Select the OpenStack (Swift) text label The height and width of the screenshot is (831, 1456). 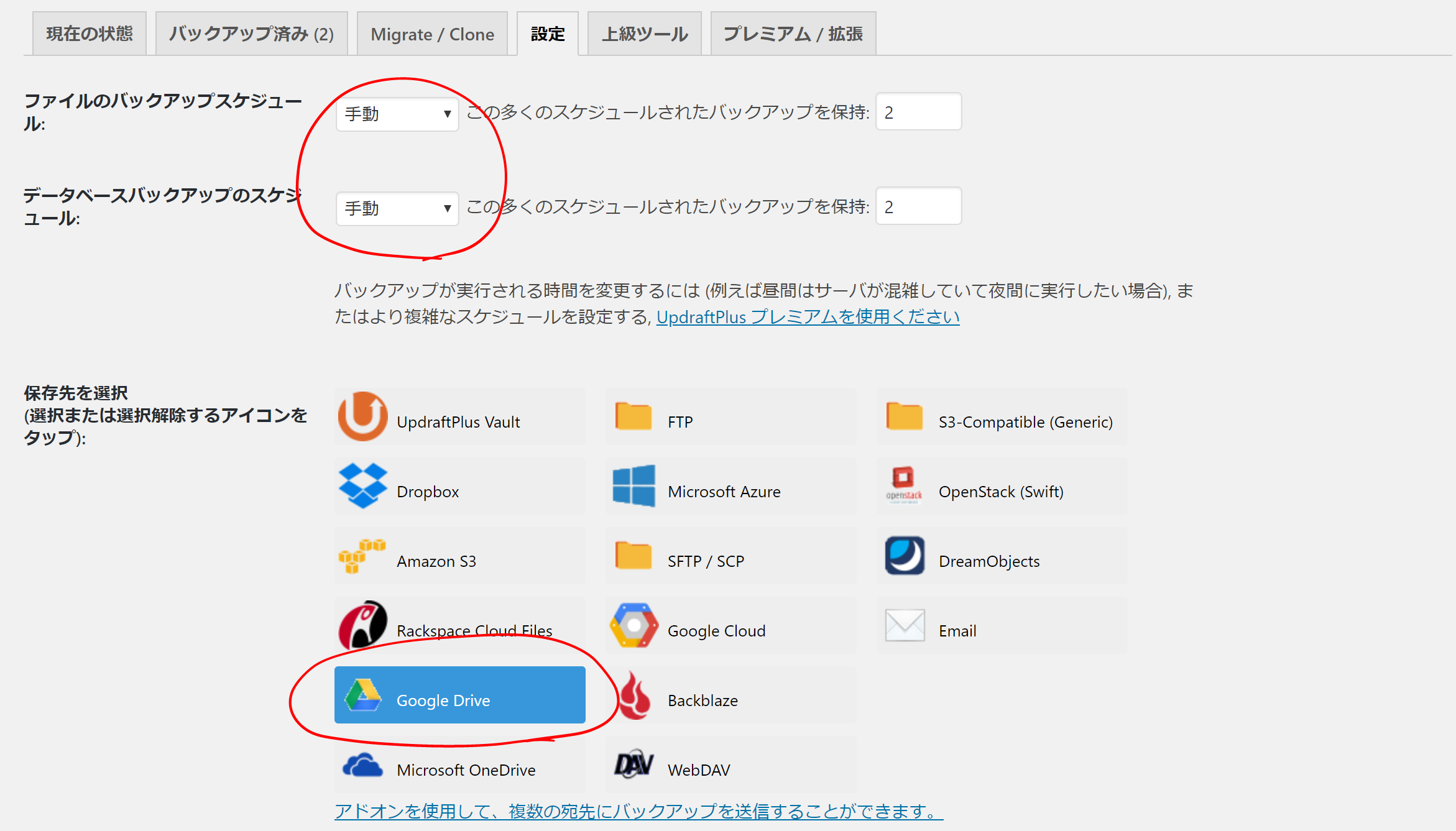pyautogui.click(x=1001, y=492)
